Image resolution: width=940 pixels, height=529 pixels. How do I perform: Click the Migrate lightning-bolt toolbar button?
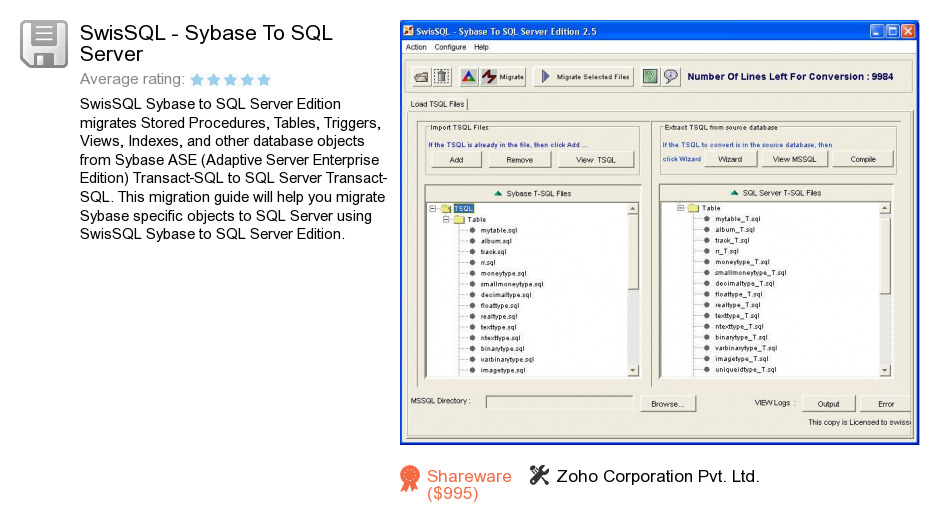click(503, 77)
